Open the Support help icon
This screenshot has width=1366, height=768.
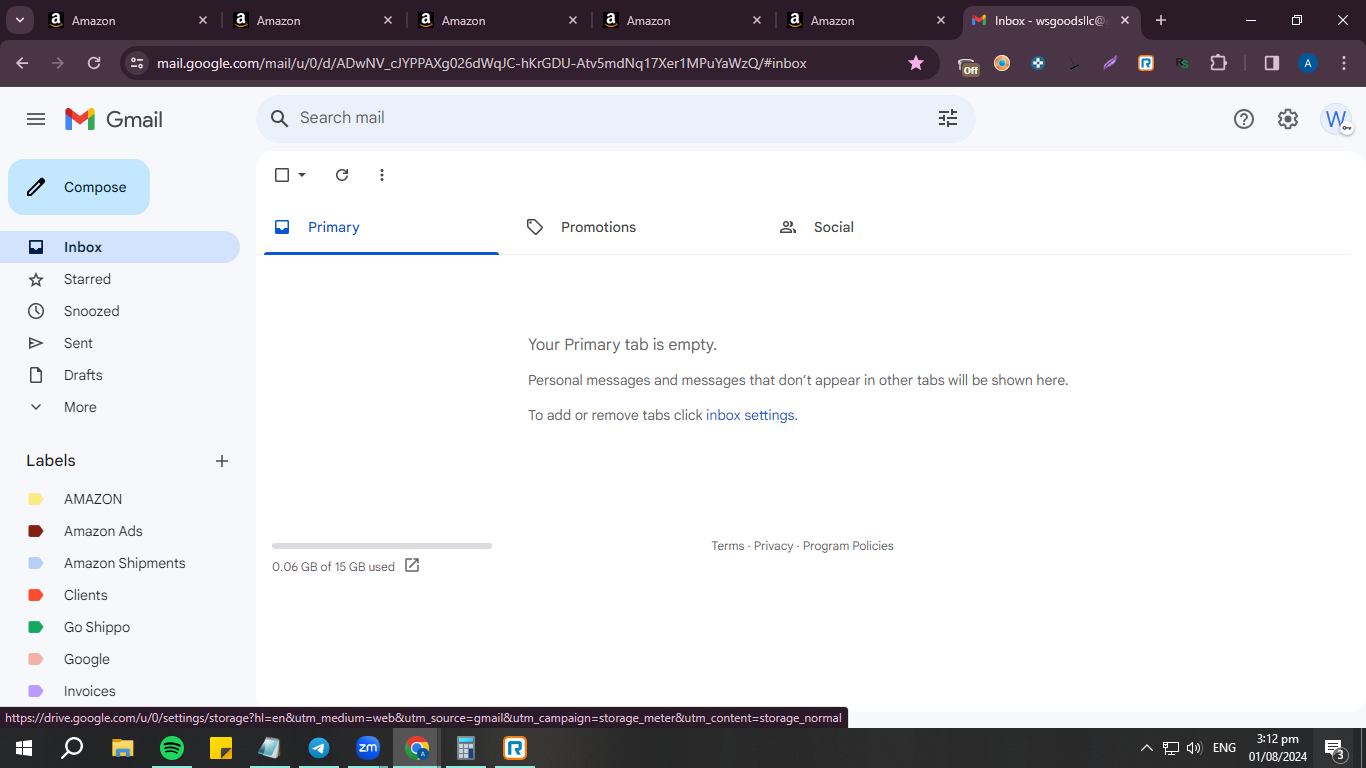click(1244, 119)
